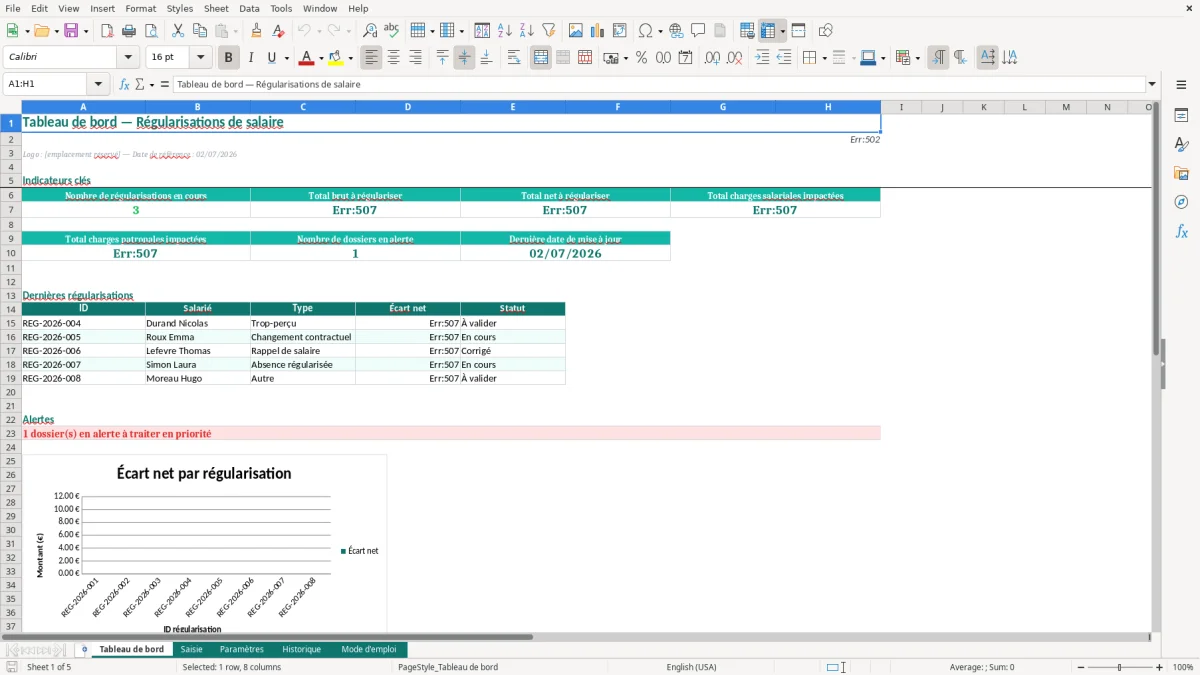Apply yellow background color swatch
Viewport: 1200px width, 675px height.
(336, 58)
